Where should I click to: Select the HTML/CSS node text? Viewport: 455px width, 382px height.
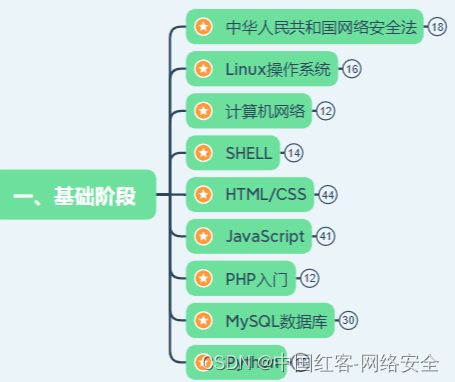click(266, 194)
